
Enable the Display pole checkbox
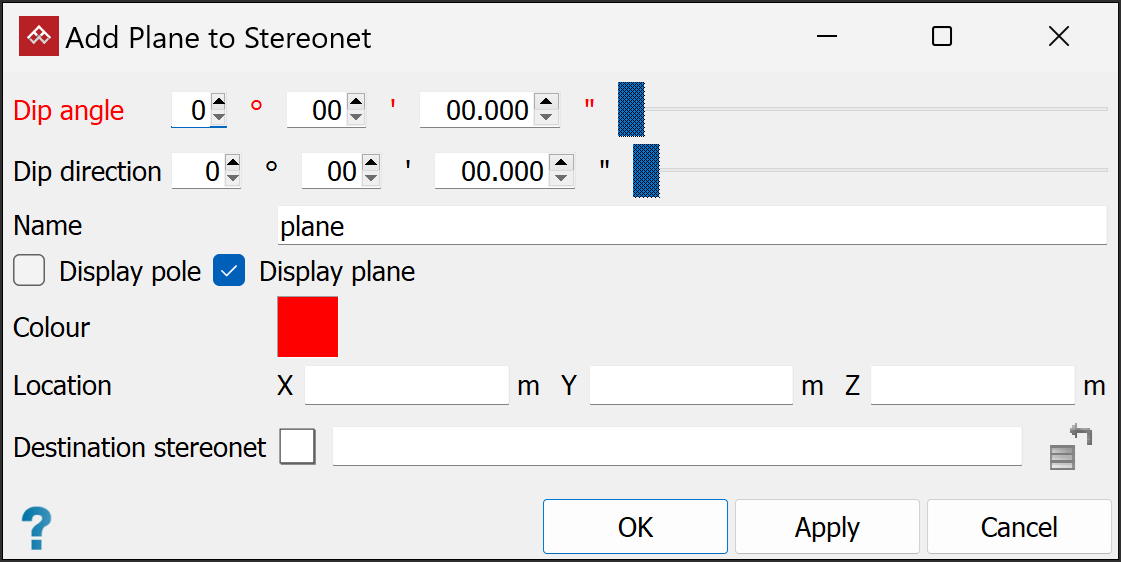[x=29, y=271]
